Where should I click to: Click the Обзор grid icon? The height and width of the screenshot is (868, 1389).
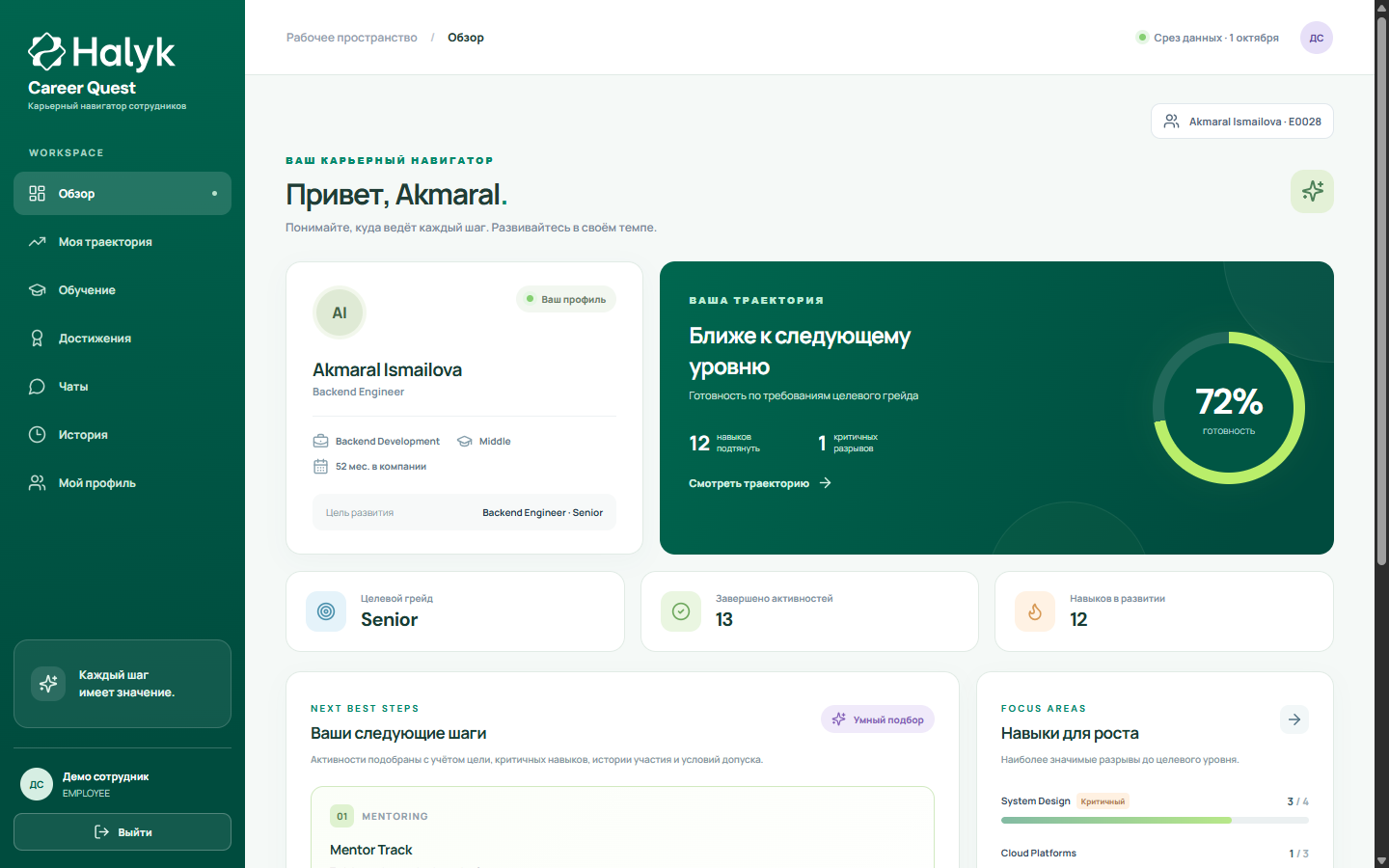(x=37, y=193)
